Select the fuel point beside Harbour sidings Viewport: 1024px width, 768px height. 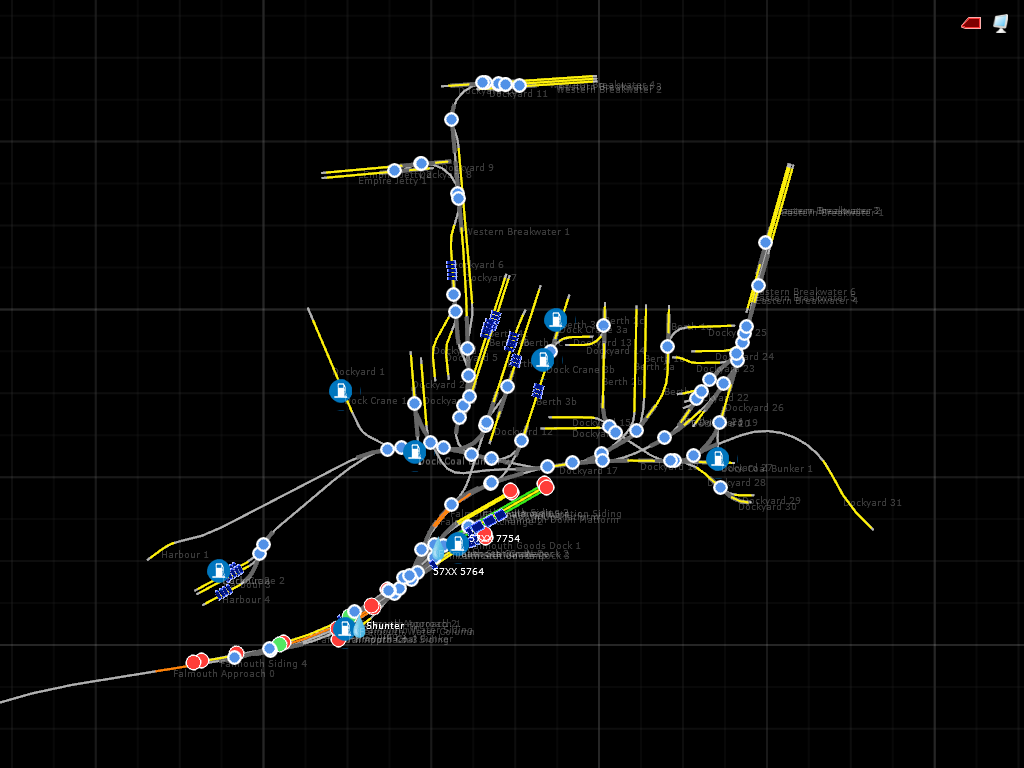click(218, 571)
